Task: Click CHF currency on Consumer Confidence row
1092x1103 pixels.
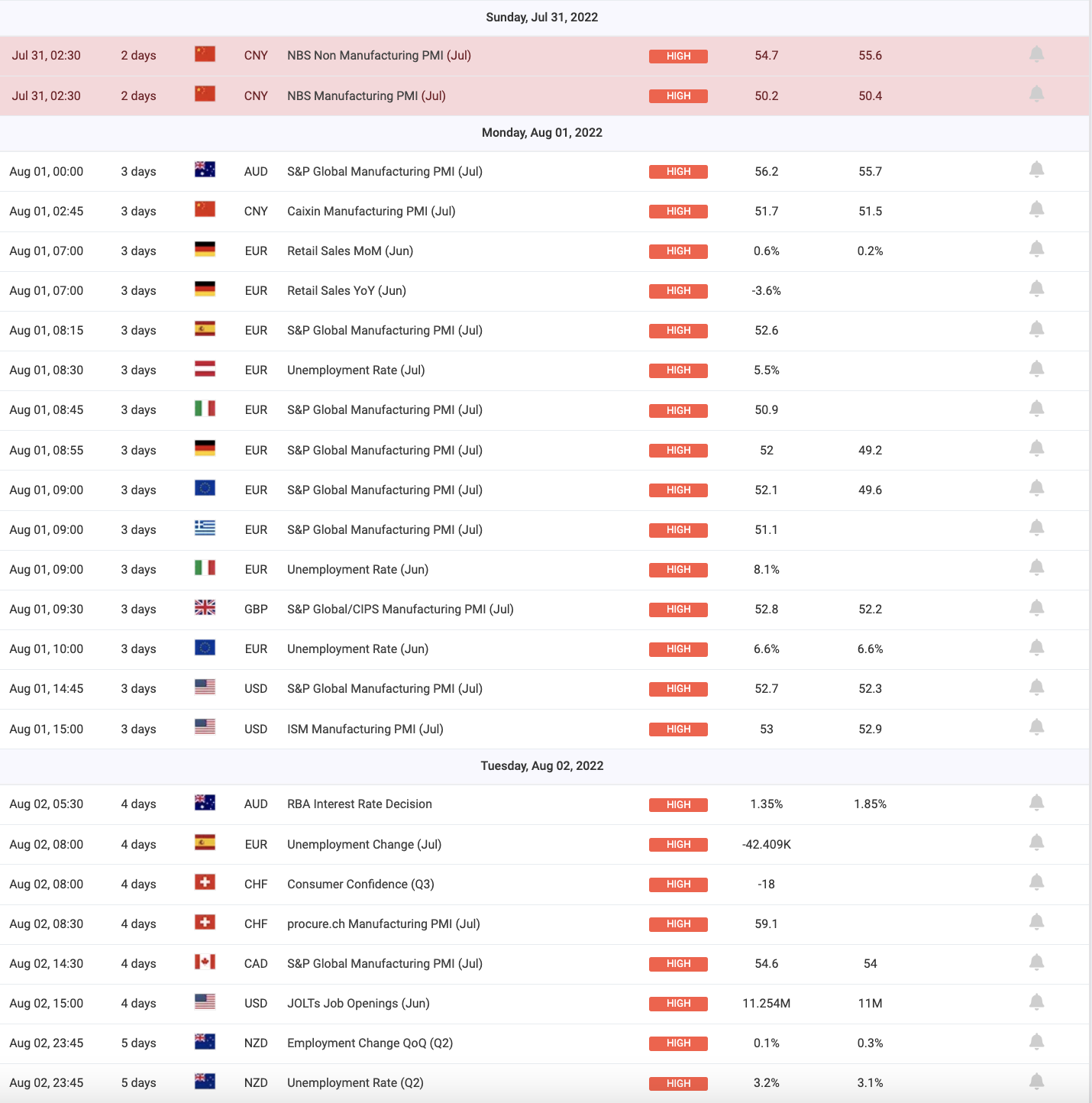Action: coord(256,885)
